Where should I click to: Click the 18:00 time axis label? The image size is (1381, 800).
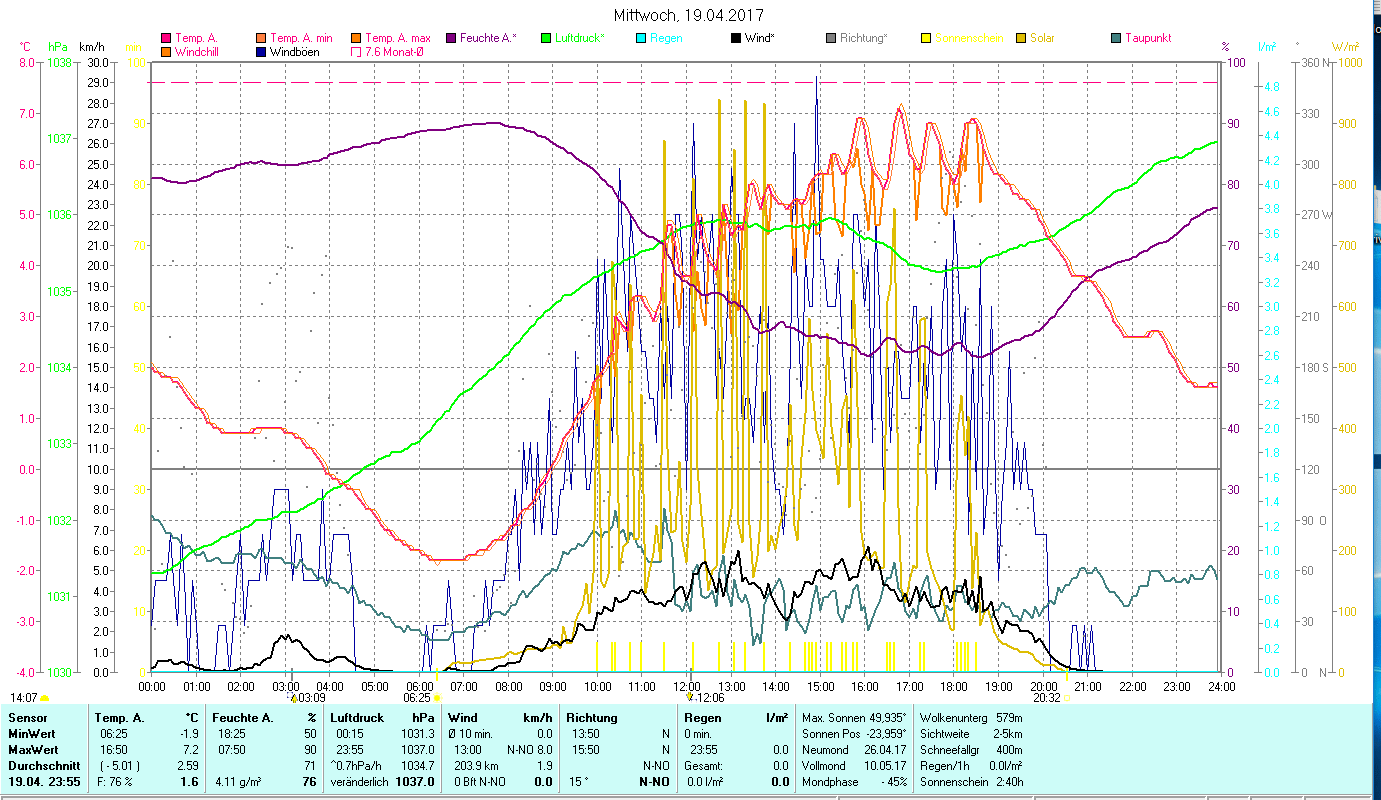click(x=954, y=686)
